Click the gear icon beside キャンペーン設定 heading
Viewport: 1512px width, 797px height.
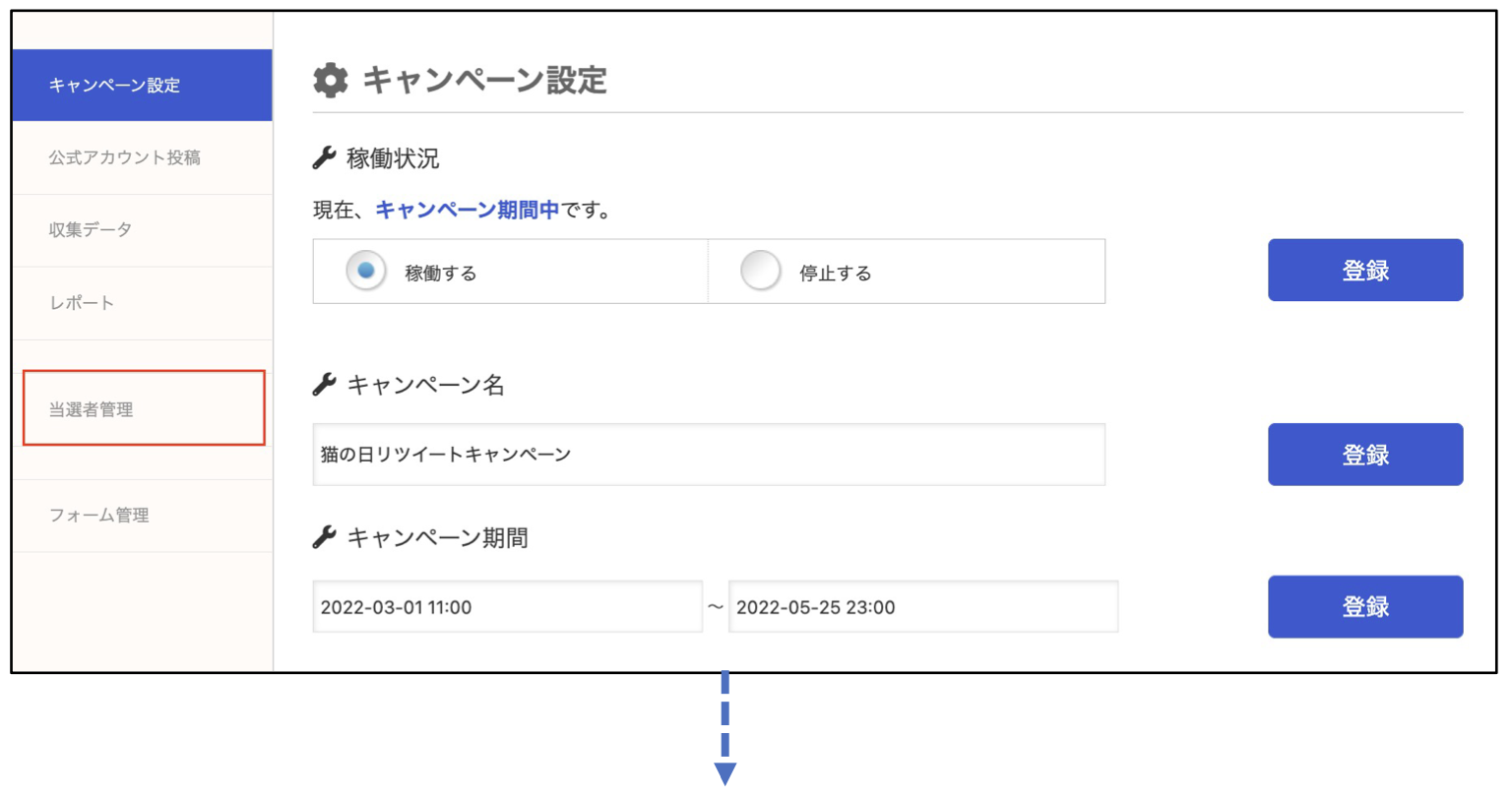[x=331, y=80]
